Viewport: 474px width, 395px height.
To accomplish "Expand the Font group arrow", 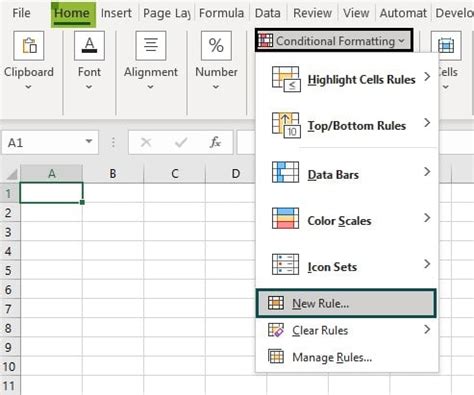I will tap(89, 87).
